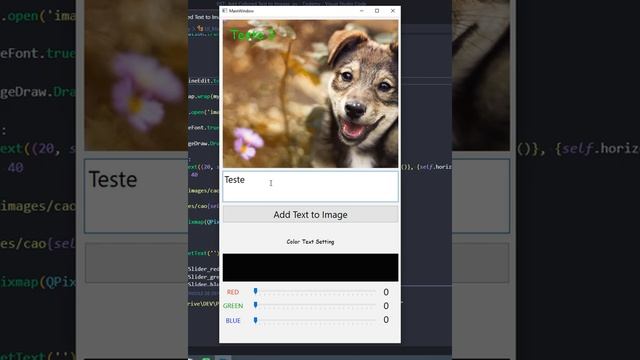Image resolution: width=640 pixels, height=360 pixels.
Task: Click the Add Text to Image button
Action: tap(310, 215)
